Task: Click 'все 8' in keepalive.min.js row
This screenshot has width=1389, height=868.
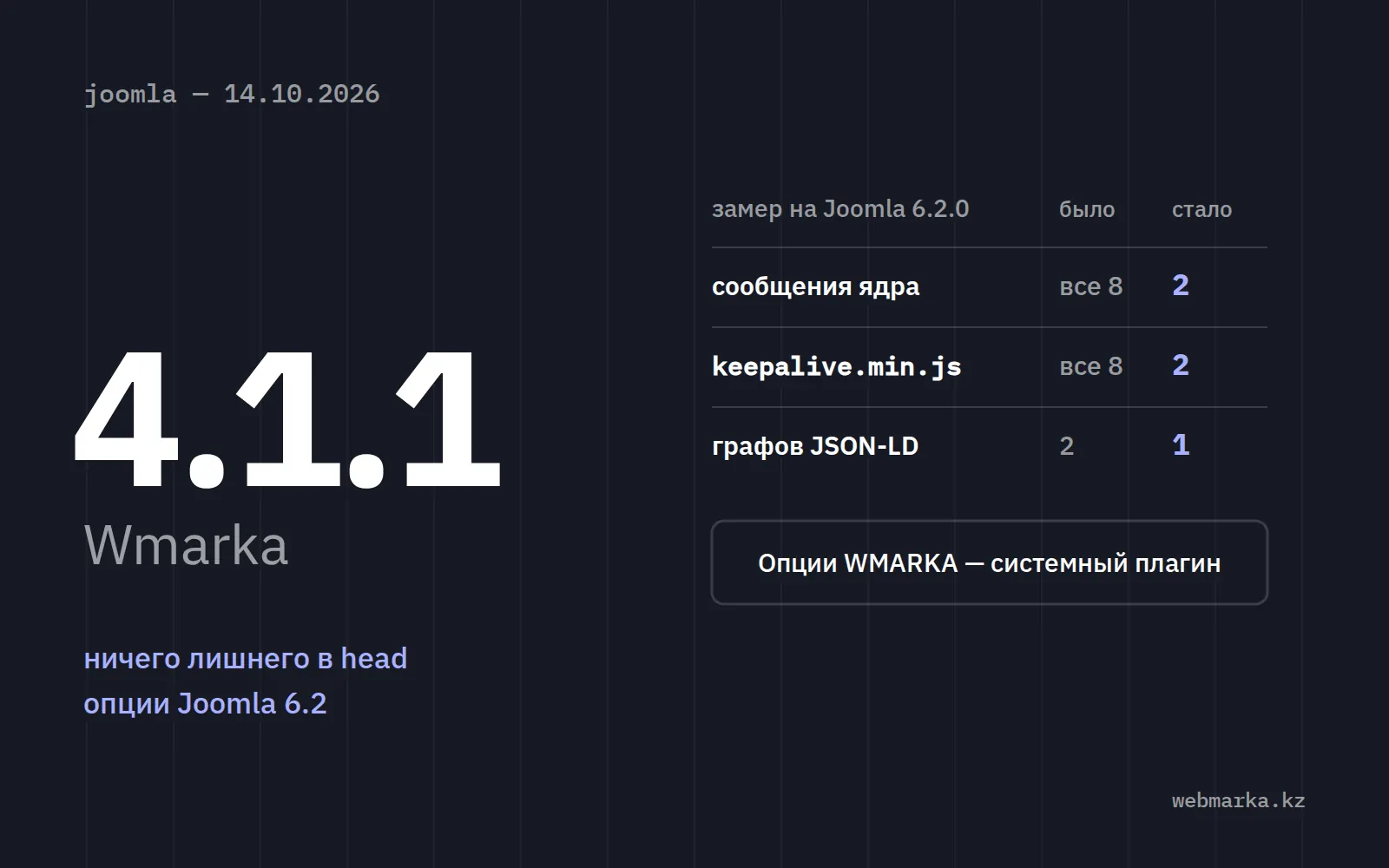Action: click(x=1091, y=366)
